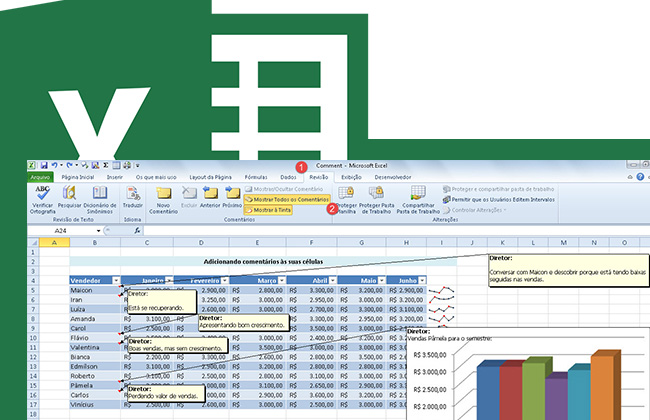Switch to the Página Inicial tab
650x420 pixels.
(78, 177)
